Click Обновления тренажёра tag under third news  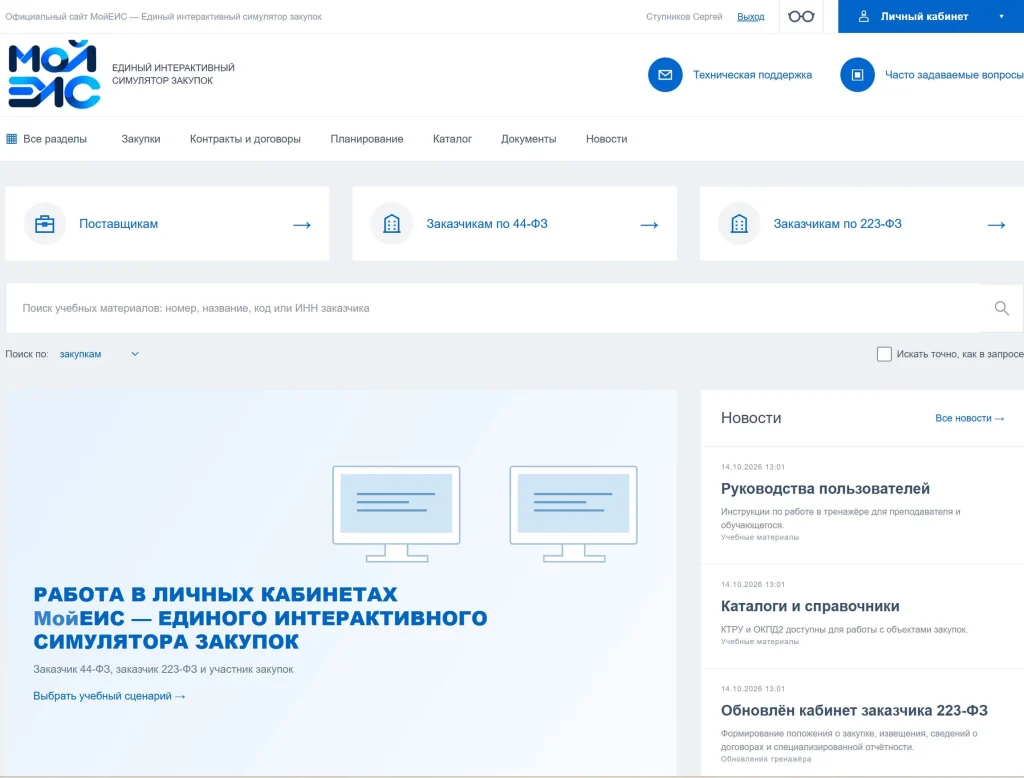click(765, 759)
